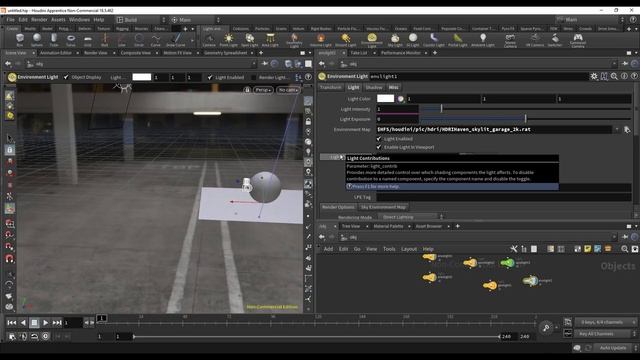Select the Box shelf tool

[20, 40]
